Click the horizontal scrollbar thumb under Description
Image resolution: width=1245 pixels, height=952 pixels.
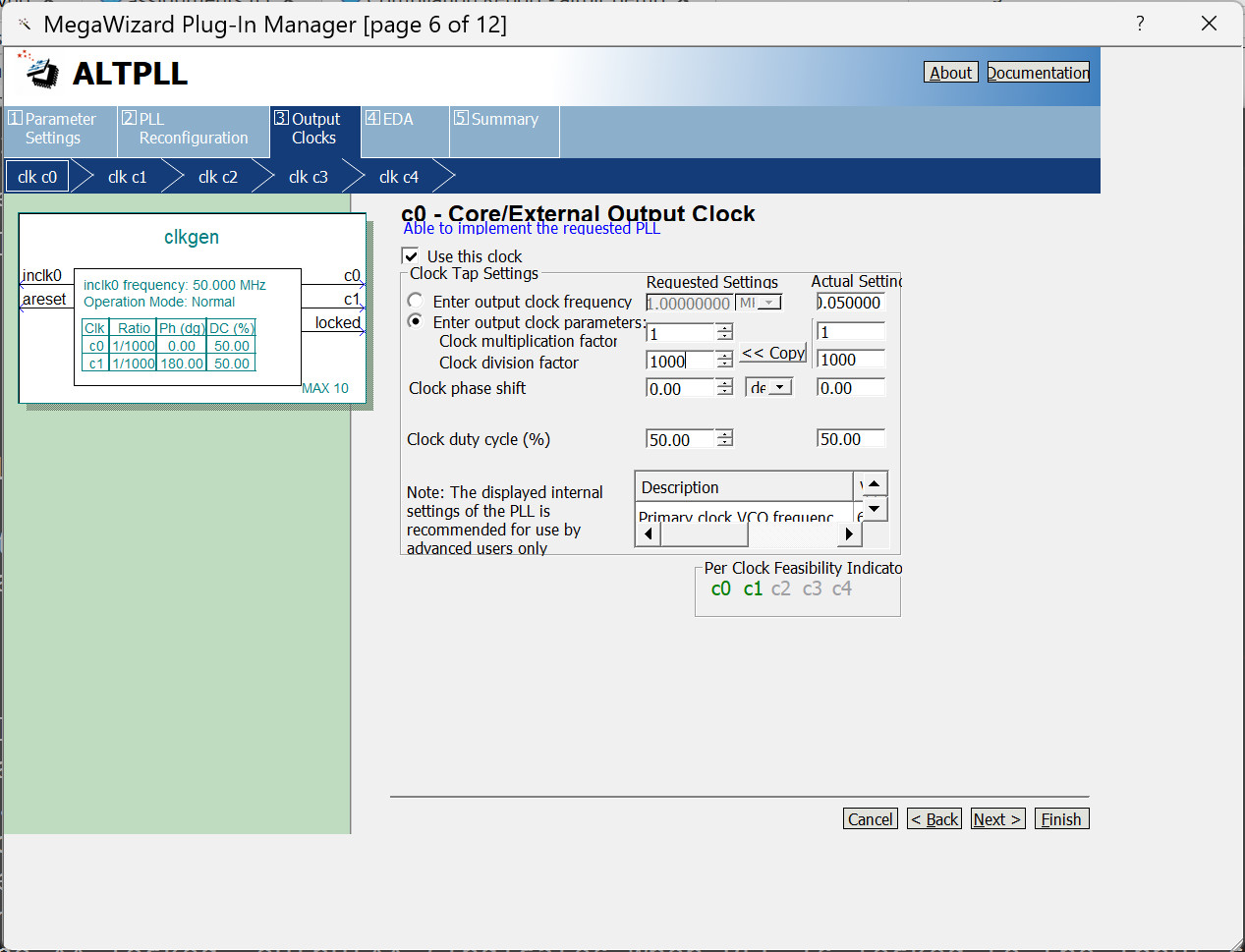(x=704, y=534)
